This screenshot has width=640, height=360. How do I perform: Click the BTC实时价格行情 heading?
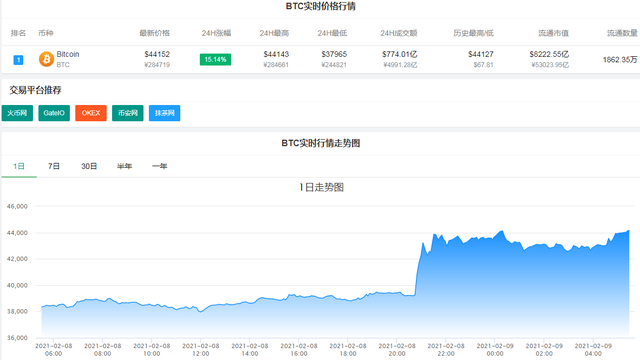(320, 7)
